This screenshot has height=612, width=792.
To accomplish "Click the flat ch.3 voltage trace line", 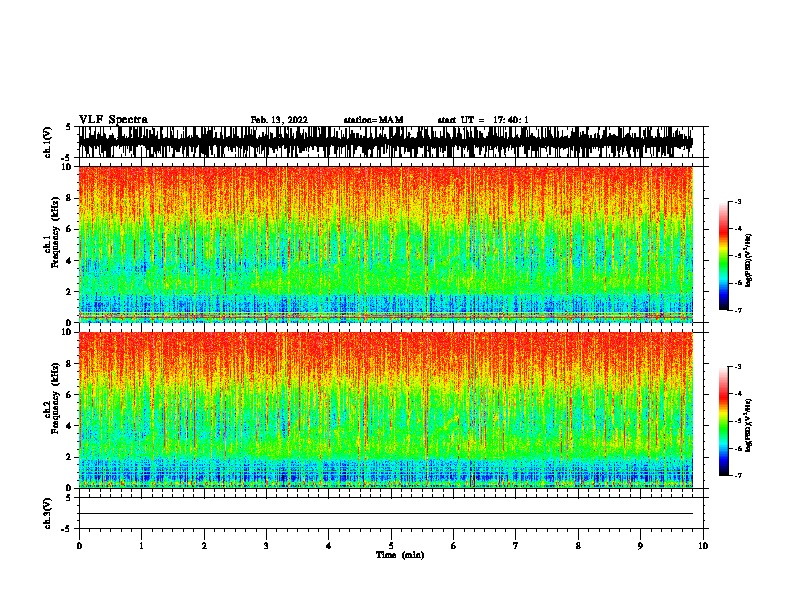I will tap(385, 514).
